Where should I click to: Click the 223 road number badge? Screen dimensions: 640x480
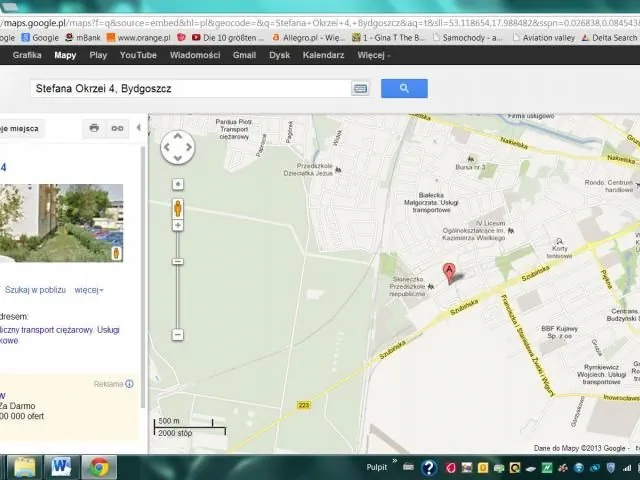click(304, 405)
